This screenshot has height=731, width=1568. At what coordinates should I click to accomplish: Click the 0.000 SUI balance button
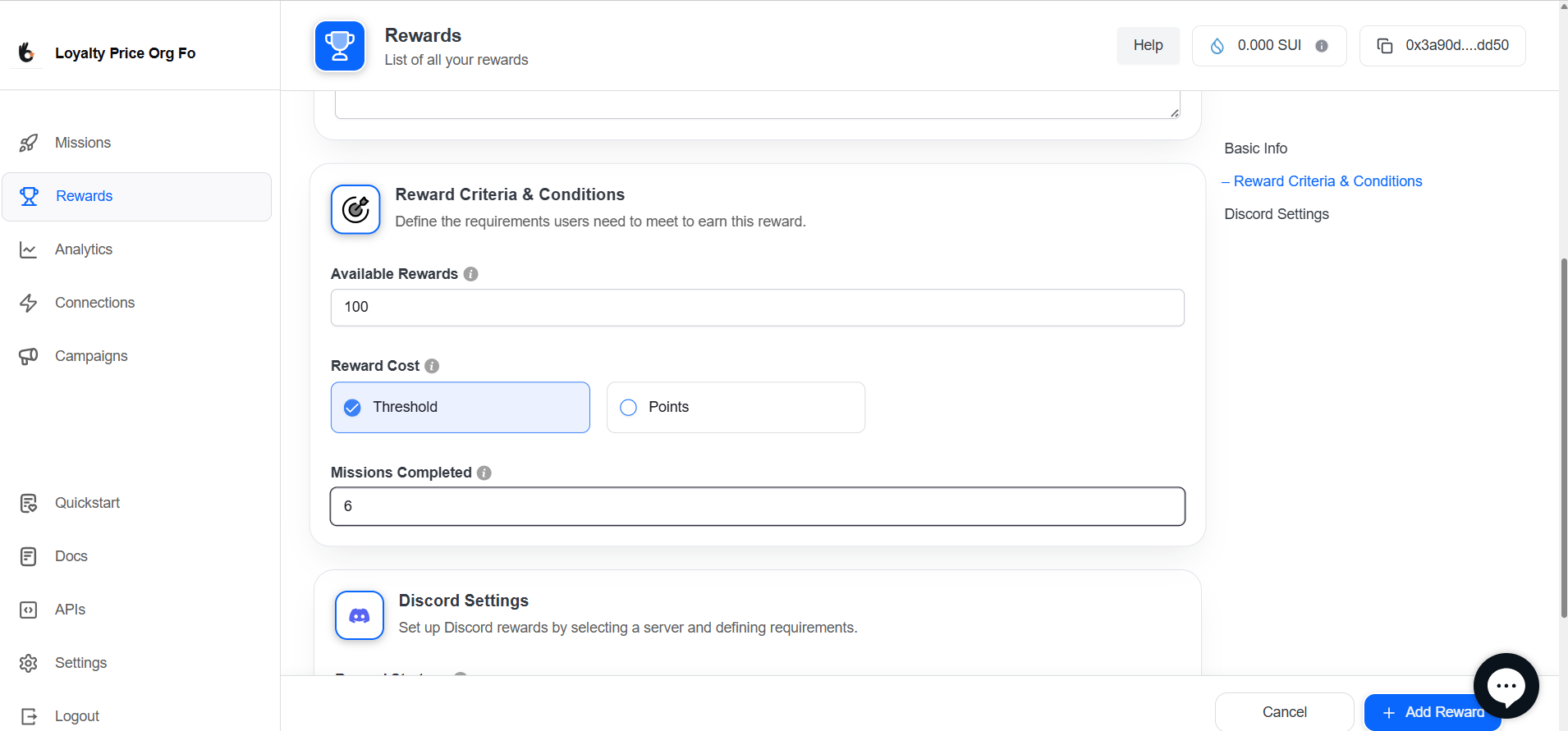[1269, 46]
